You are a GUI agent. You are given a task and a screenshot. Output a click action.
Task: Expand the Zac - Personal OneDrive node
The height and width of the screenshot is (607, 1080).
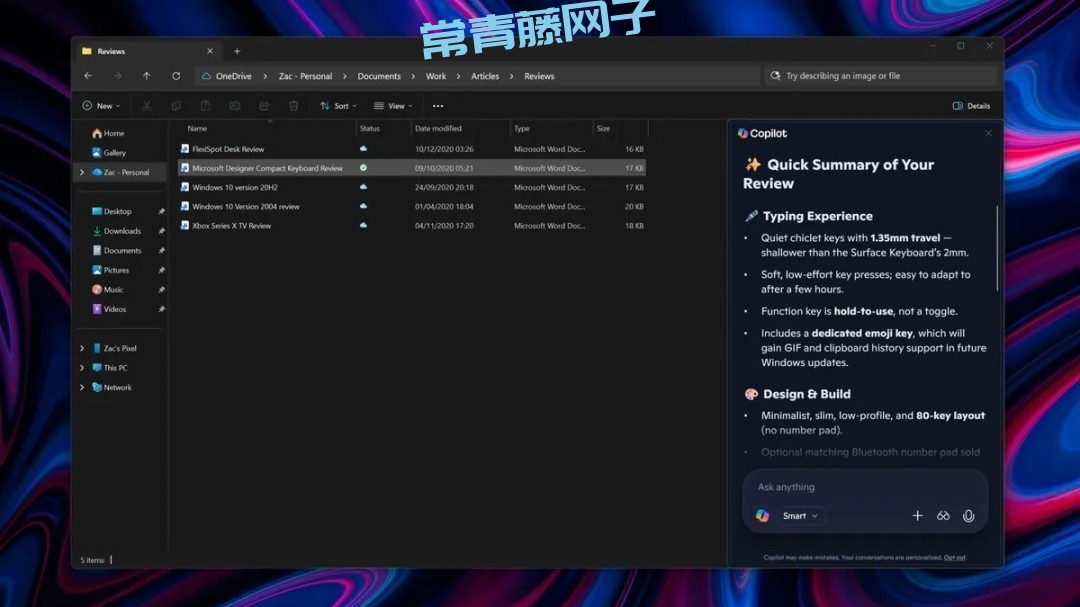[82, 173]
